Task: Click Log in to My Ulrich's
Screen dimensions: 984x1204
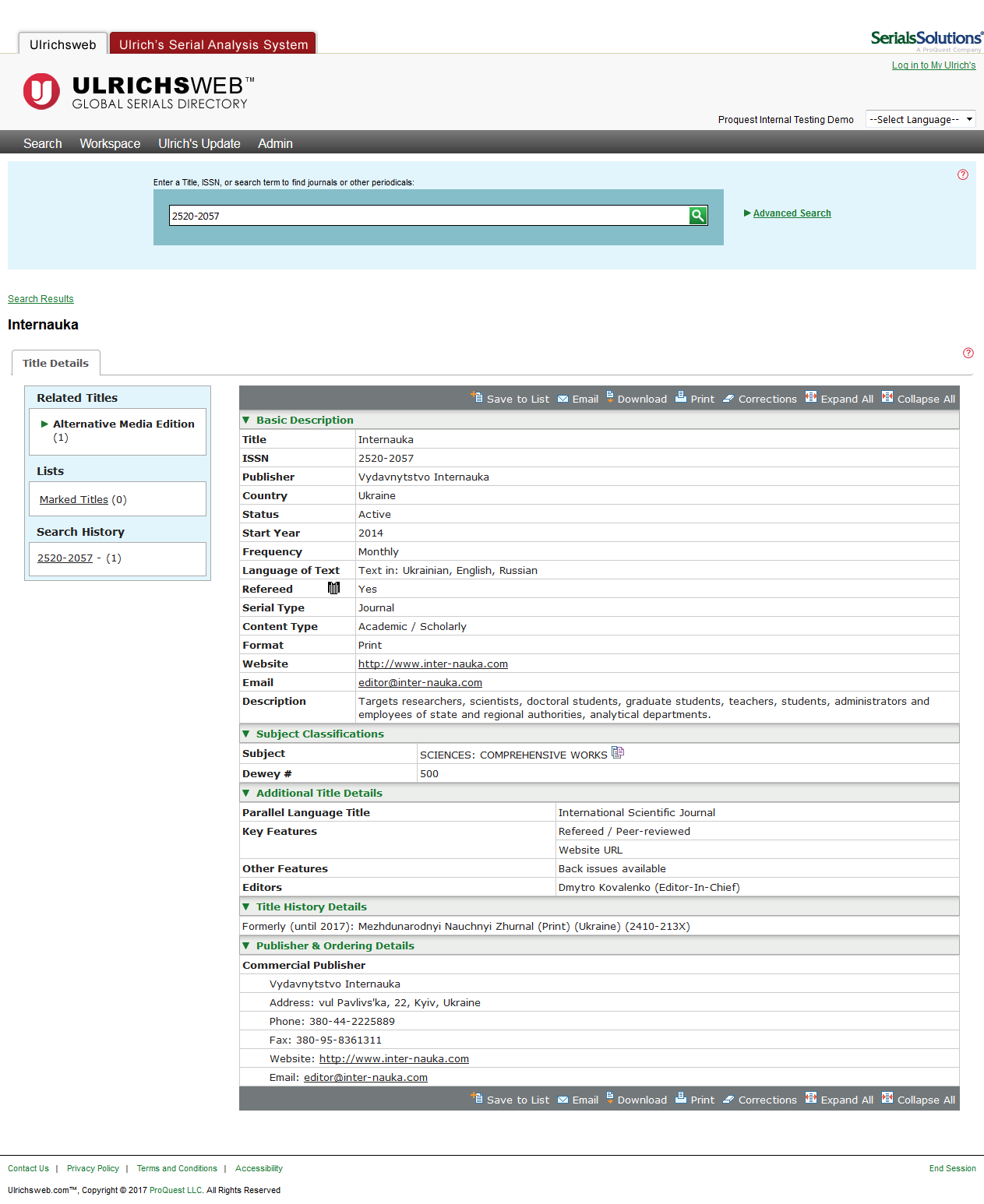Action: 933,65
